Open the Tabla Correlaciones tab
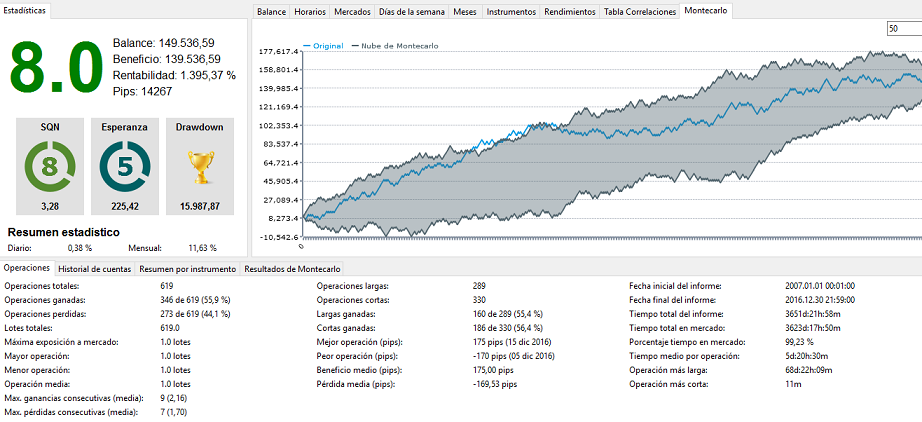The width and height of the screenshot is (922, 422). (639, 12)
